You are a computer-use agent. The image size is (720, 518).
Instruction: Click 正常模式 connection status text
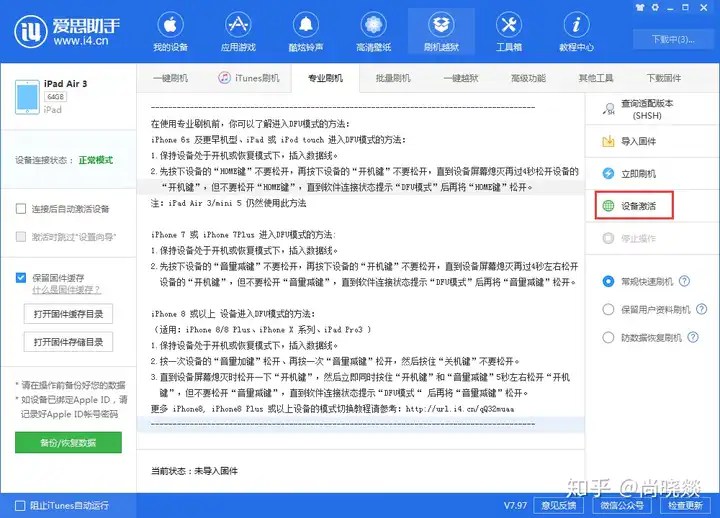pos(96,160)
